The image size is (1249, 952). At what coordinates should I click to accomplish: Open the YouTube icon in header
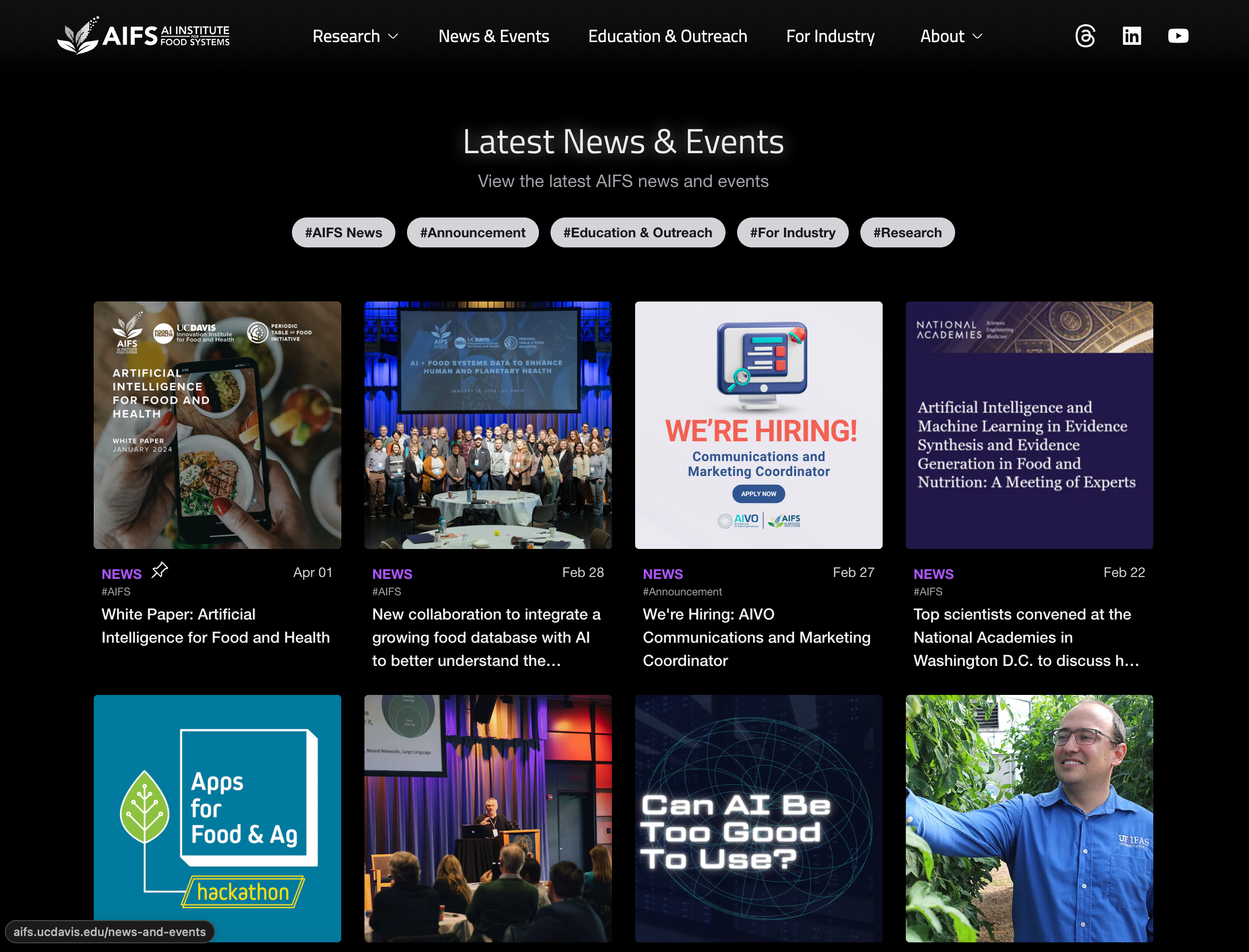point(1177,36)
